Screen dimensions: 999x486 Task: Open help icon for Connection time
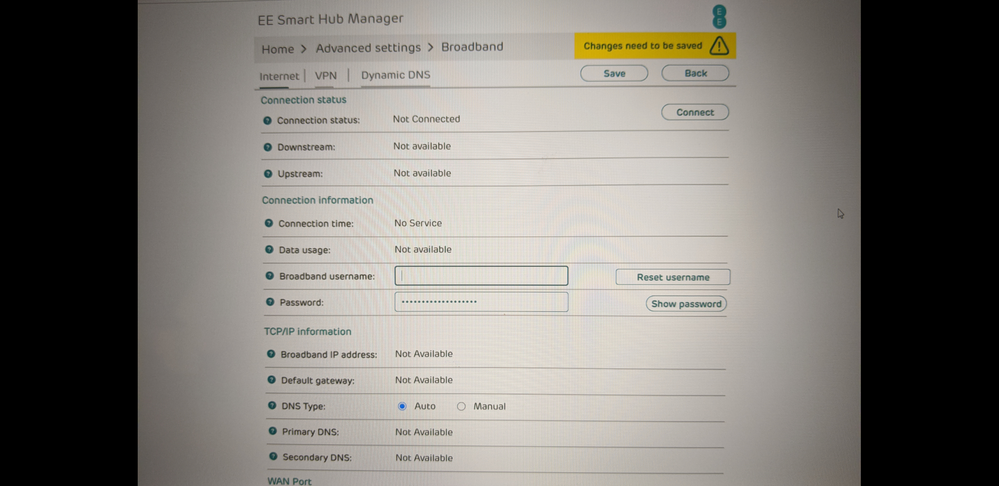tap(269, 224)
